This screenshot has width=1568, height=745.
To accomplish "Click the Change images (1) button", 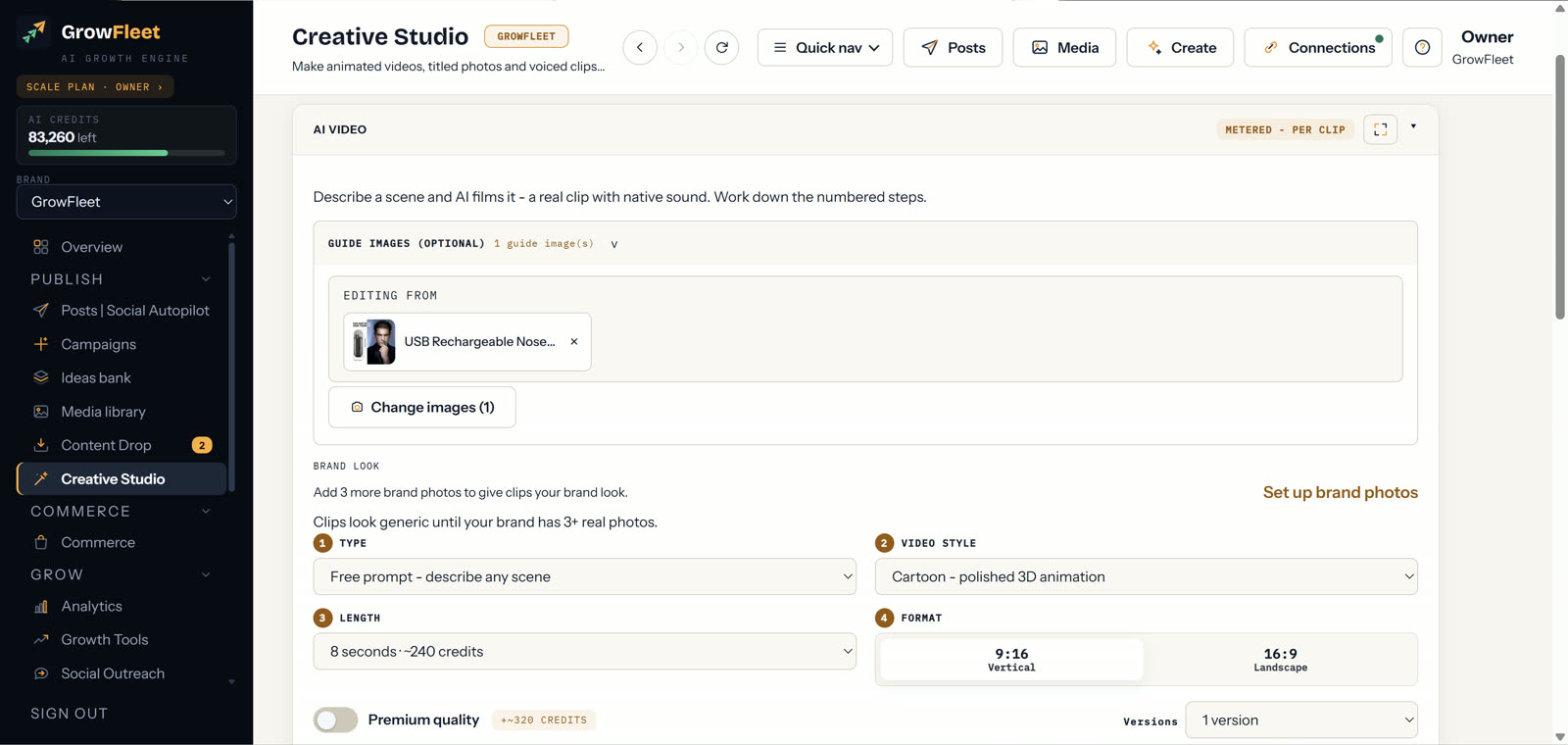I will coord(422,407).
